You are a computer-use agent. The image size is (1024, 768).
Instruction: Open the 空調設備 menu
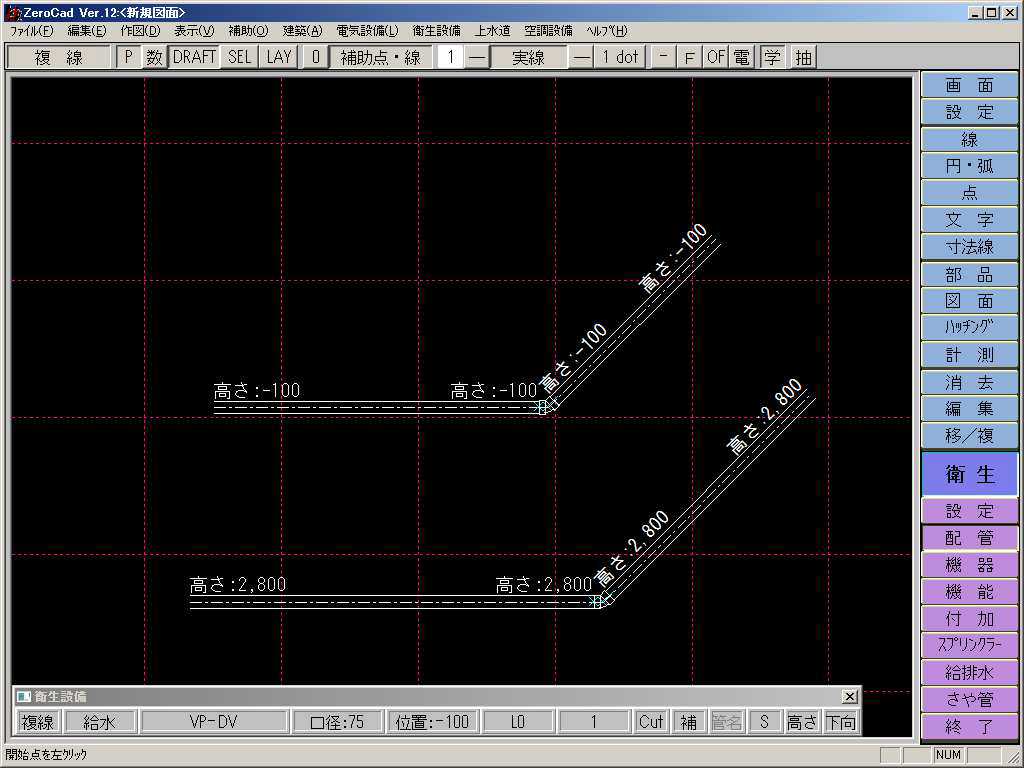(548, 31)
